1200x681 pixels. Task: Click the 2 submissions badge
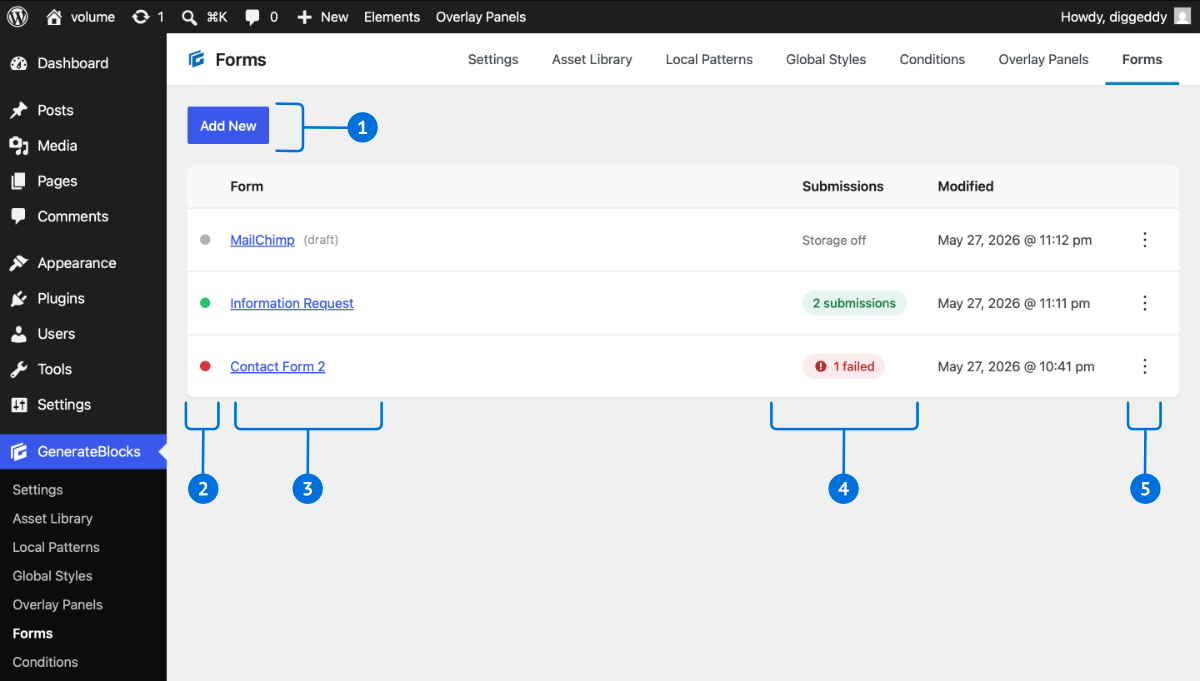(854, 303)
